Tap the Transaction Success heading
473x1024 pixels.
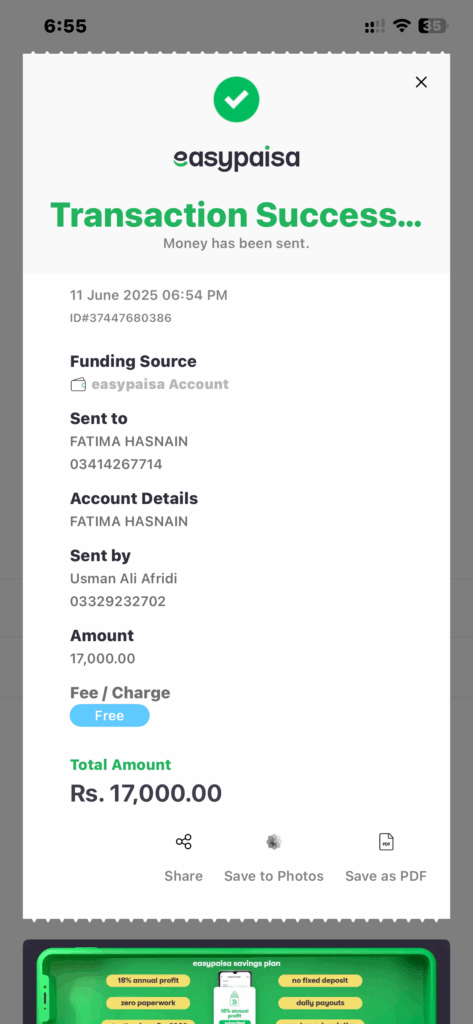tap(236, 214)
